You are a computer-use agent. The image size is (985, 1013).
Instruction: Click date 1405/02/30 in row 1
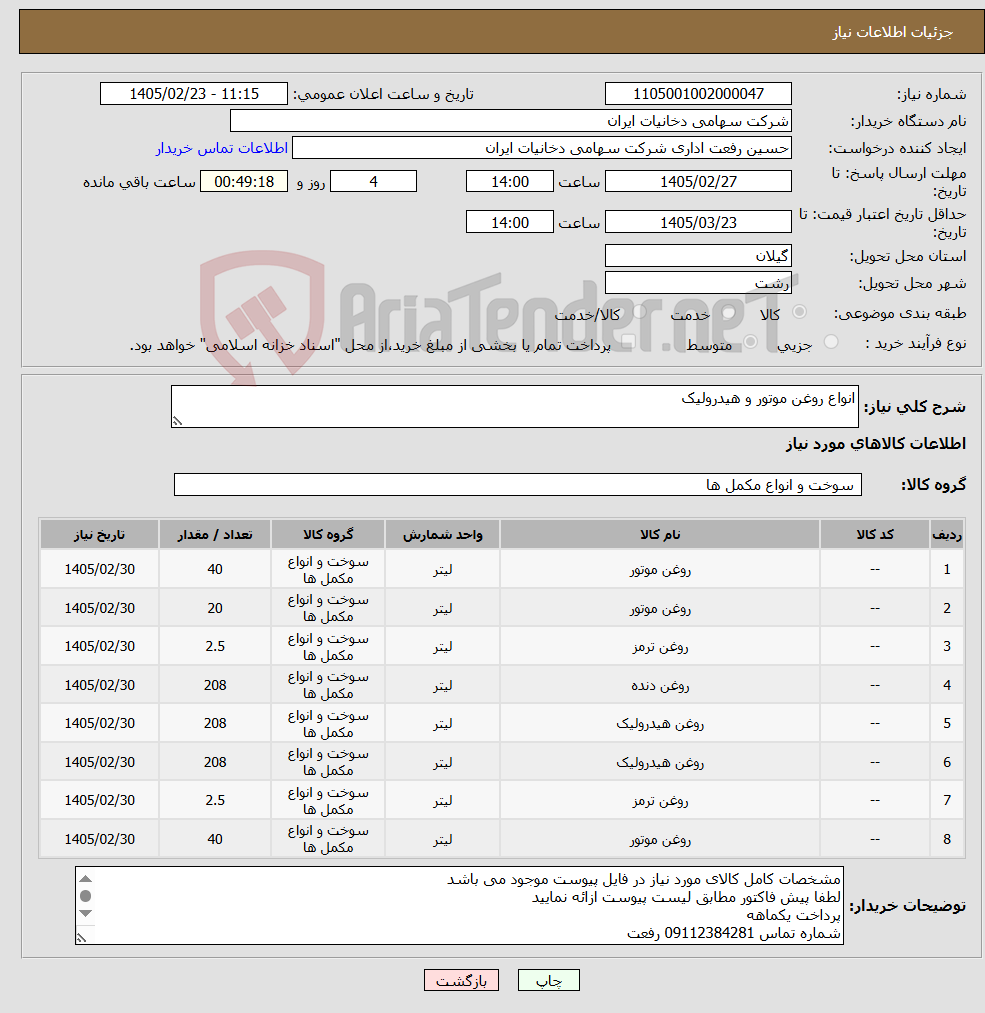pyautogui.click(x=99, y=570)
